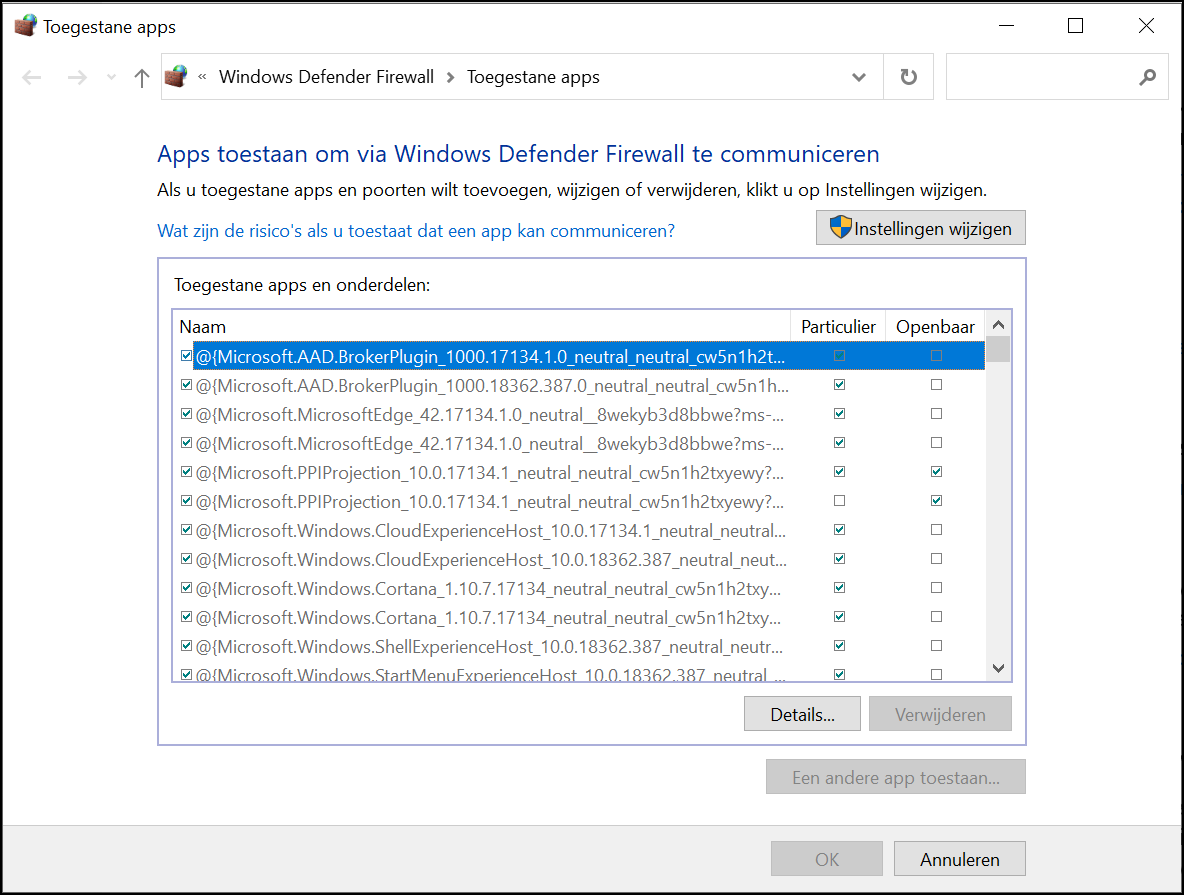The width and height of the screenshot is (1184, 895).
Task: Click the search magnifier icon
Action: 1147,77
